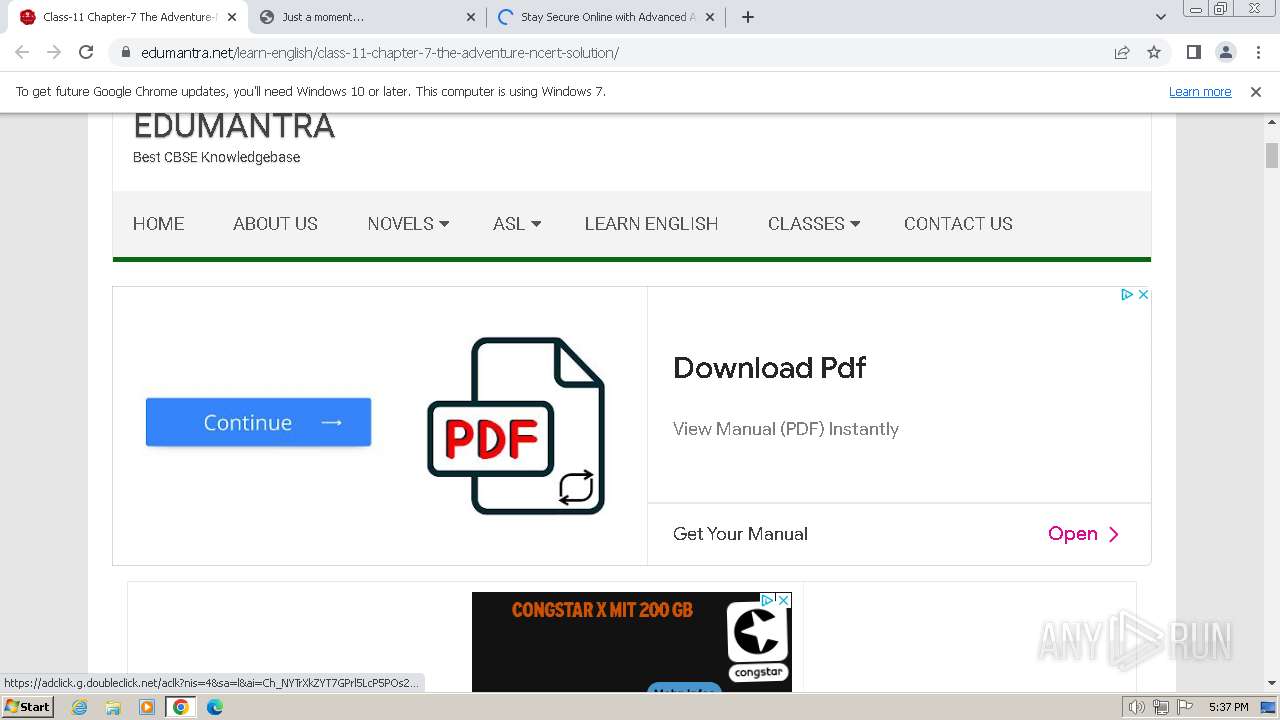Viewport: 1280px width, 720px height.
Task: Click the page vertical scrollbar thumb
Action: [x=1272, y=155]
